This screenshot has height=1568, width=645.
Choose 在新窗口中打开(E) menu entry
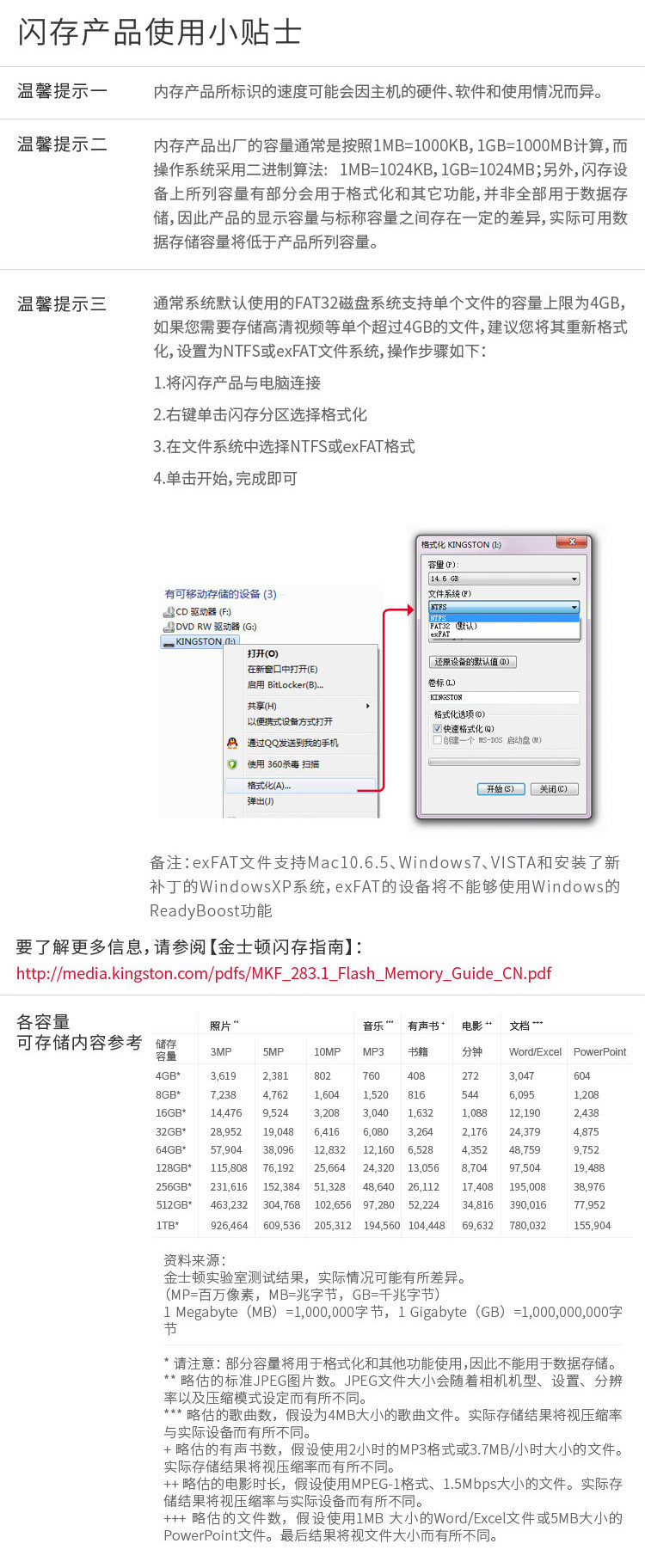tap(282, 669)
